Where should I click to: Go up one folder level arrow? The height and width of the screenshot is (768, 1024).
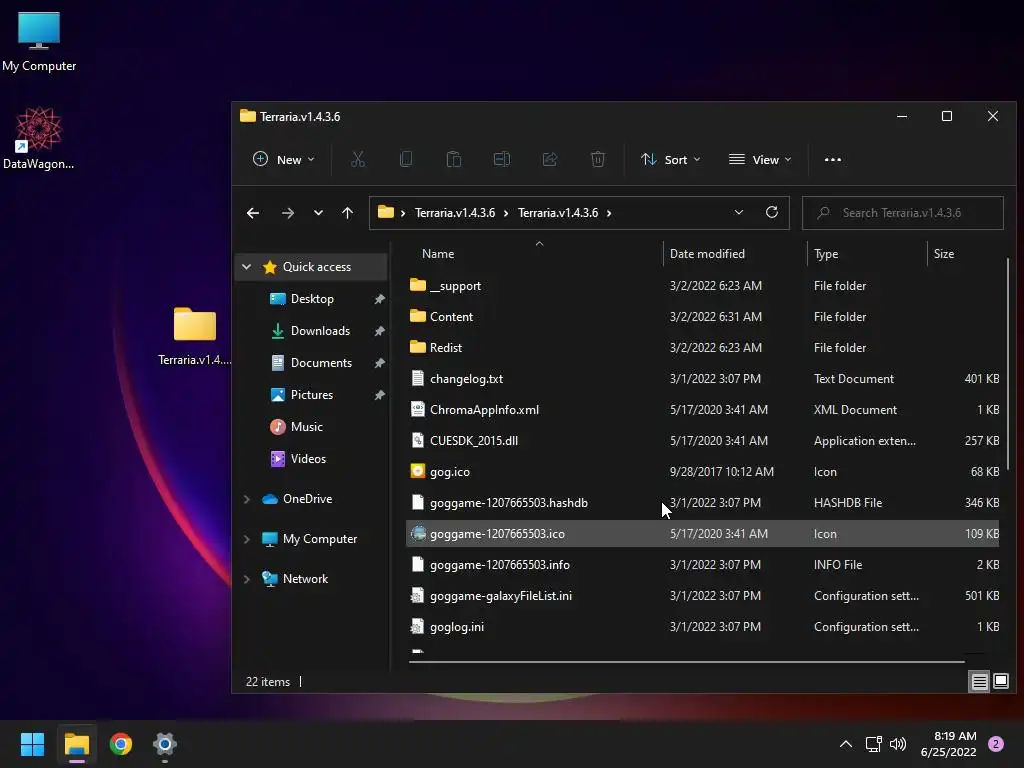click(347, 213)
